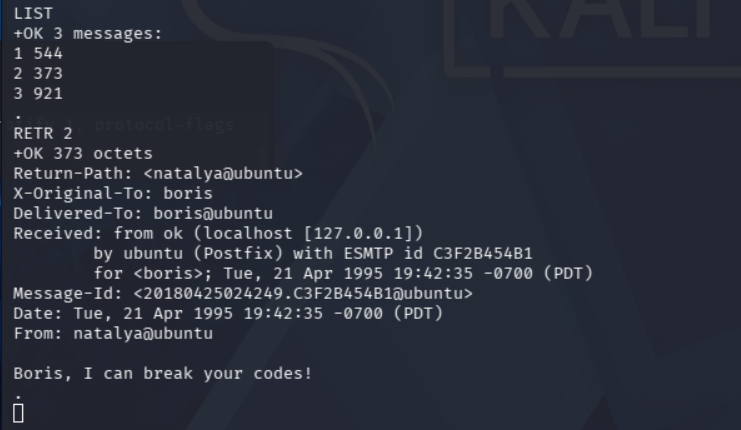This screenshot has width=741, height=430.
Task: Click the LIST command line
Action: pyautogui.click(x=33, y=13)
